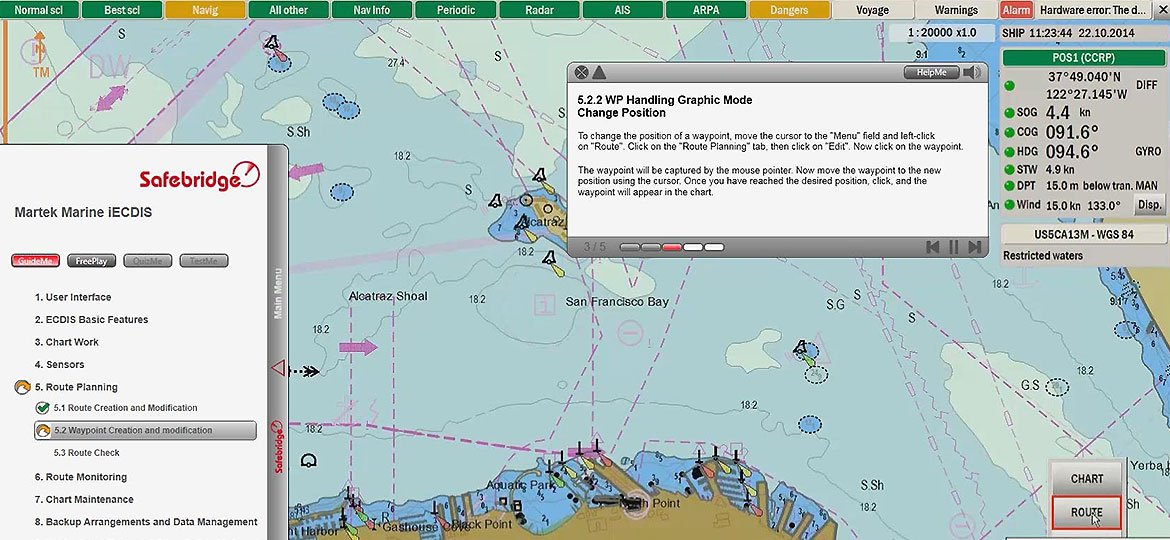The width and height of the screenshot is (1170, 540).
Task: Click the Safebridge logo in side panel
Action: click(x=200, y=178)
